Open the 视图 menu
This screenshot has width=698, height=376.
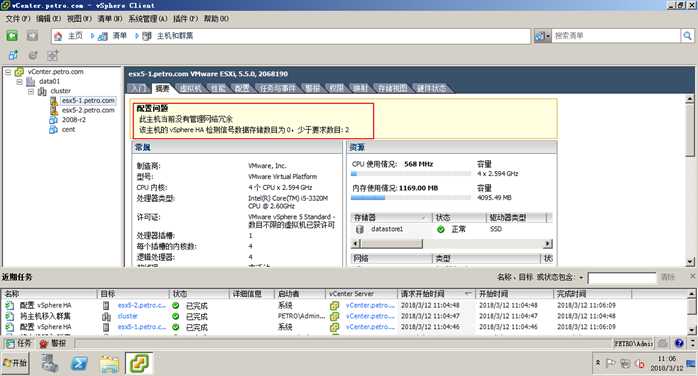pos(79,19)
